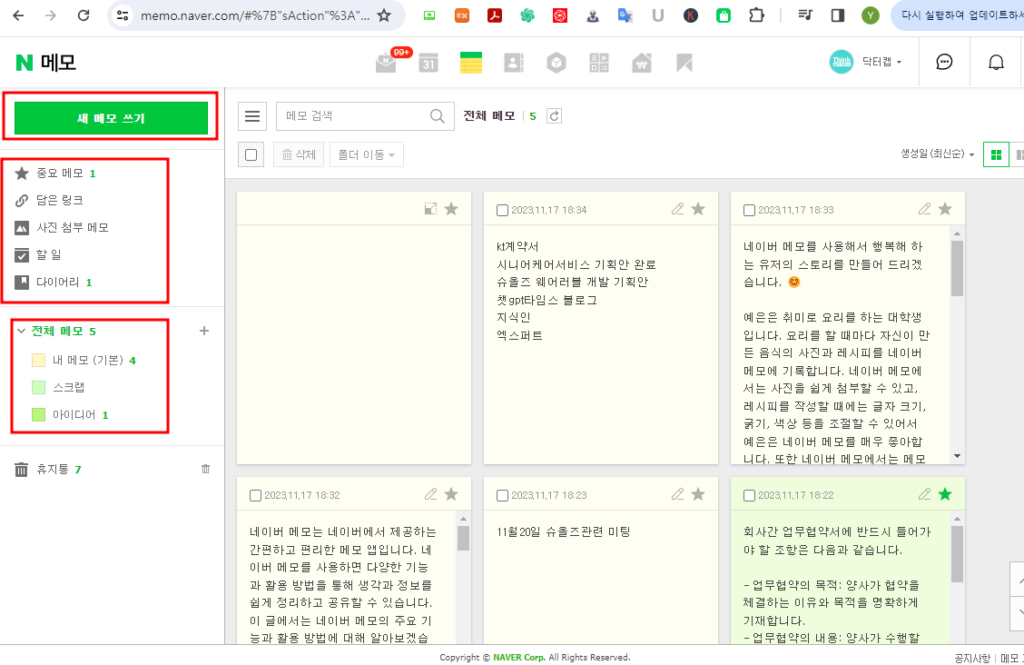Screen dimensions: 1024x665
Task: Bookmark this page in Chrome
Action: [384, 15]
